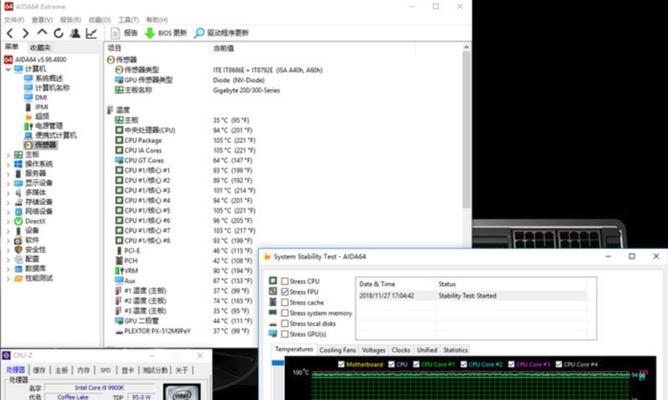Select the DMI tree item
This screenshot has width=668, height=400.
(x=41, y=98)
